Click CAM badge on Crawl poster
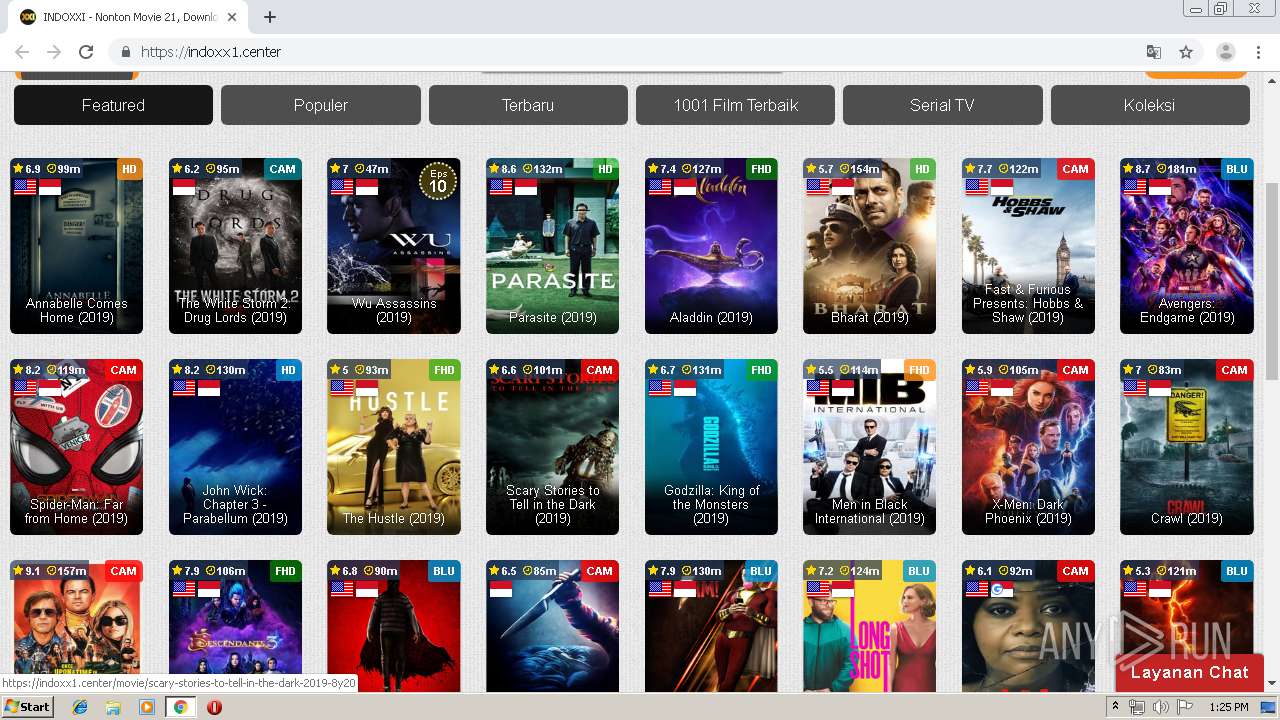Image resolution: width=1280 pixels, height=720 pixels. [x=1234, y=370]
